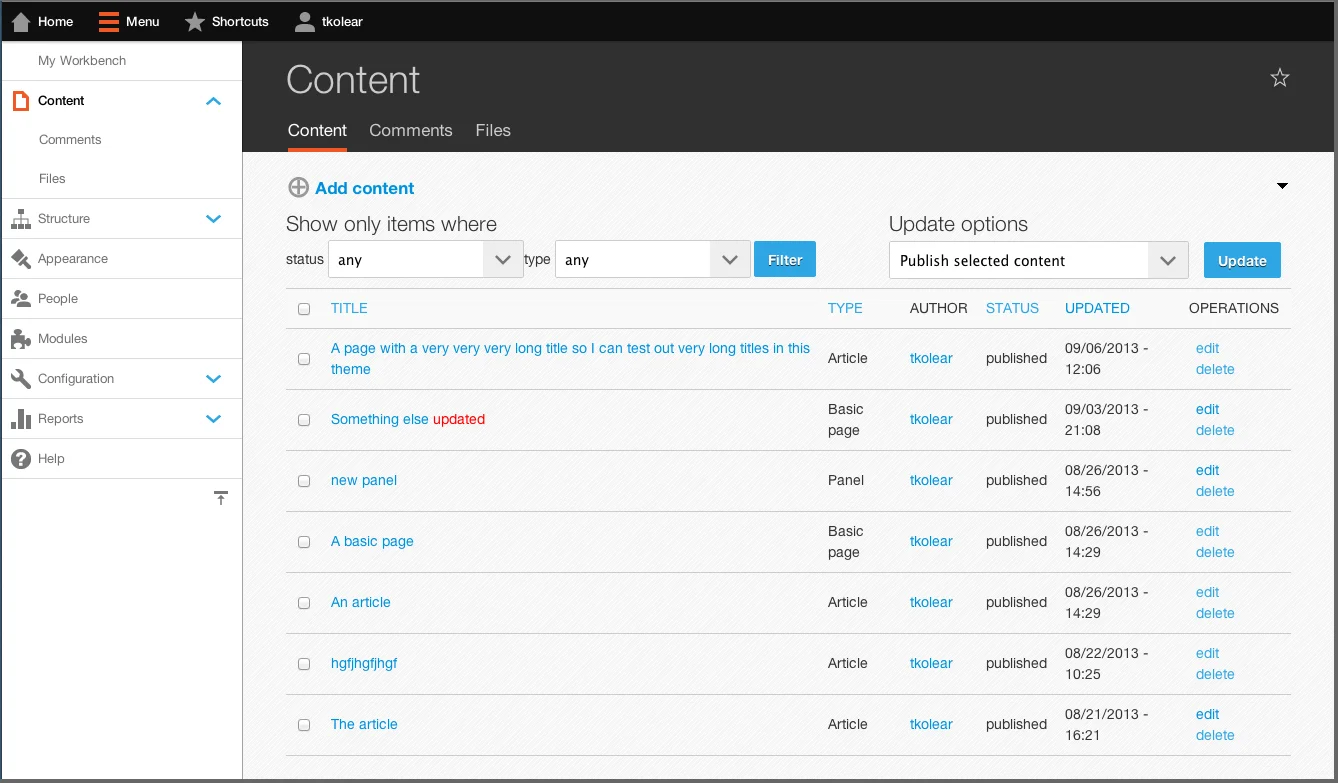Check the select-all checkbox in the table header
1338x783 pixels.
pyautogui.click(x=304, y=309)
